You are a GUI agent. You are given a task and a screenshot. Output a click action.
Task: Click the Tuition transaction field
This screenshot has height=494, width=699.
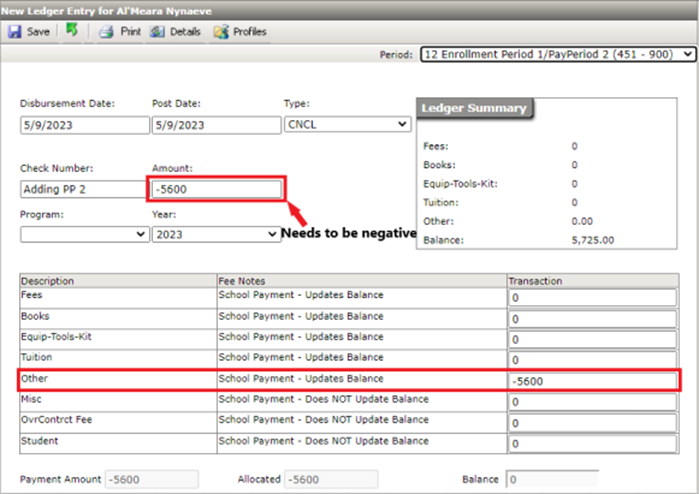pyautogui.click(x=593, y=360)
